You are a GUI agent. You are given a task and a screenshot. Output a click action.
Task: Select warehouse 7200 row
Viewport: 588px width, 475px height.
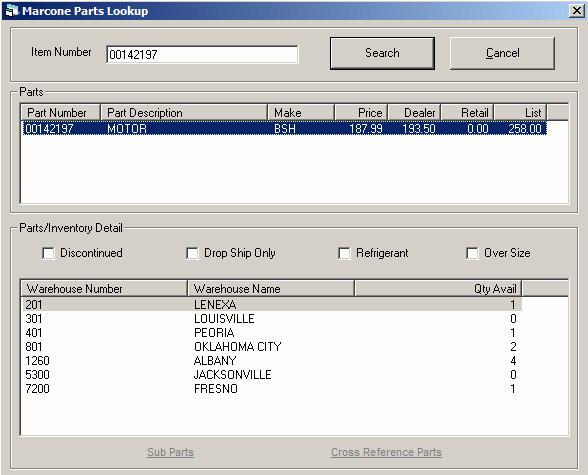272,388
